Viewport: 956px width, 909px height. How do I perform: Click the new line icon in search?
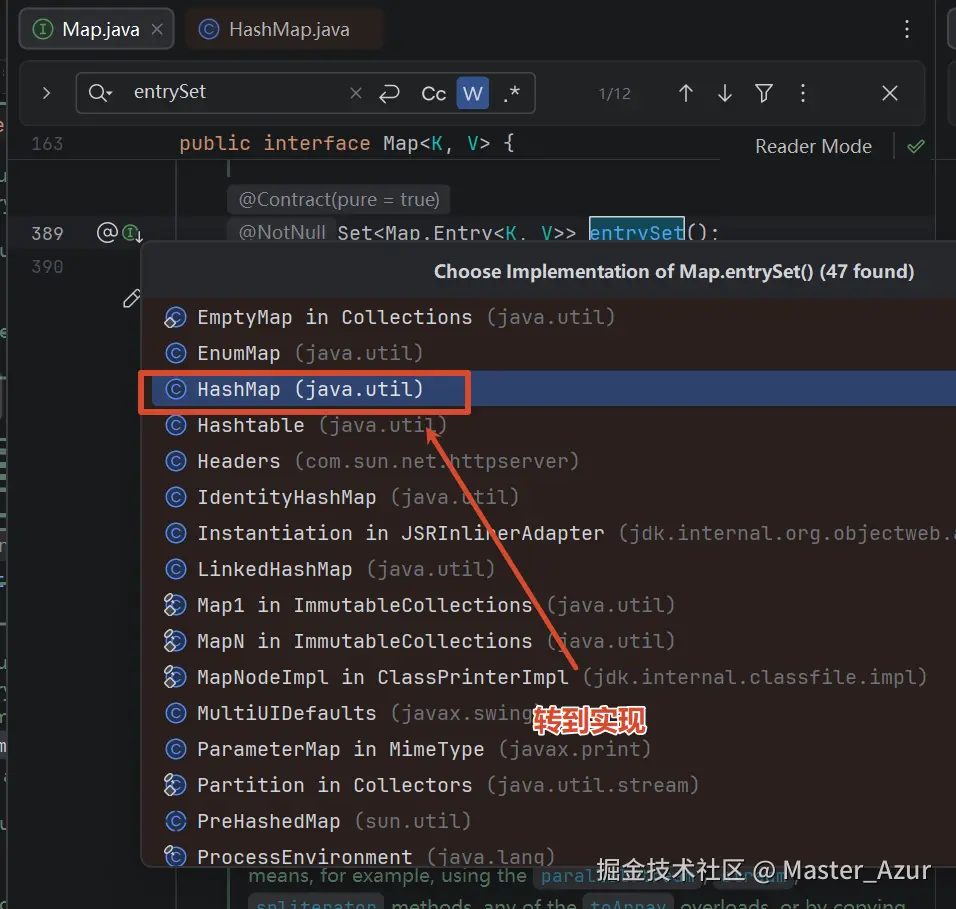tap(389, 93)
